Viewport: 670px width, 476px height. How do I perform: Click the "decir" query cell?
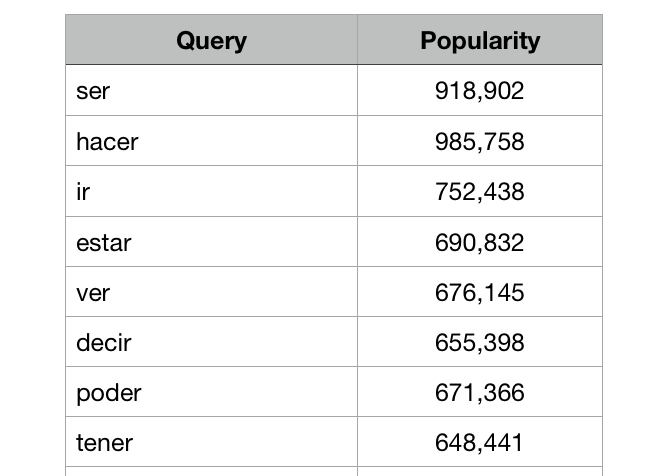click(211, 342)
